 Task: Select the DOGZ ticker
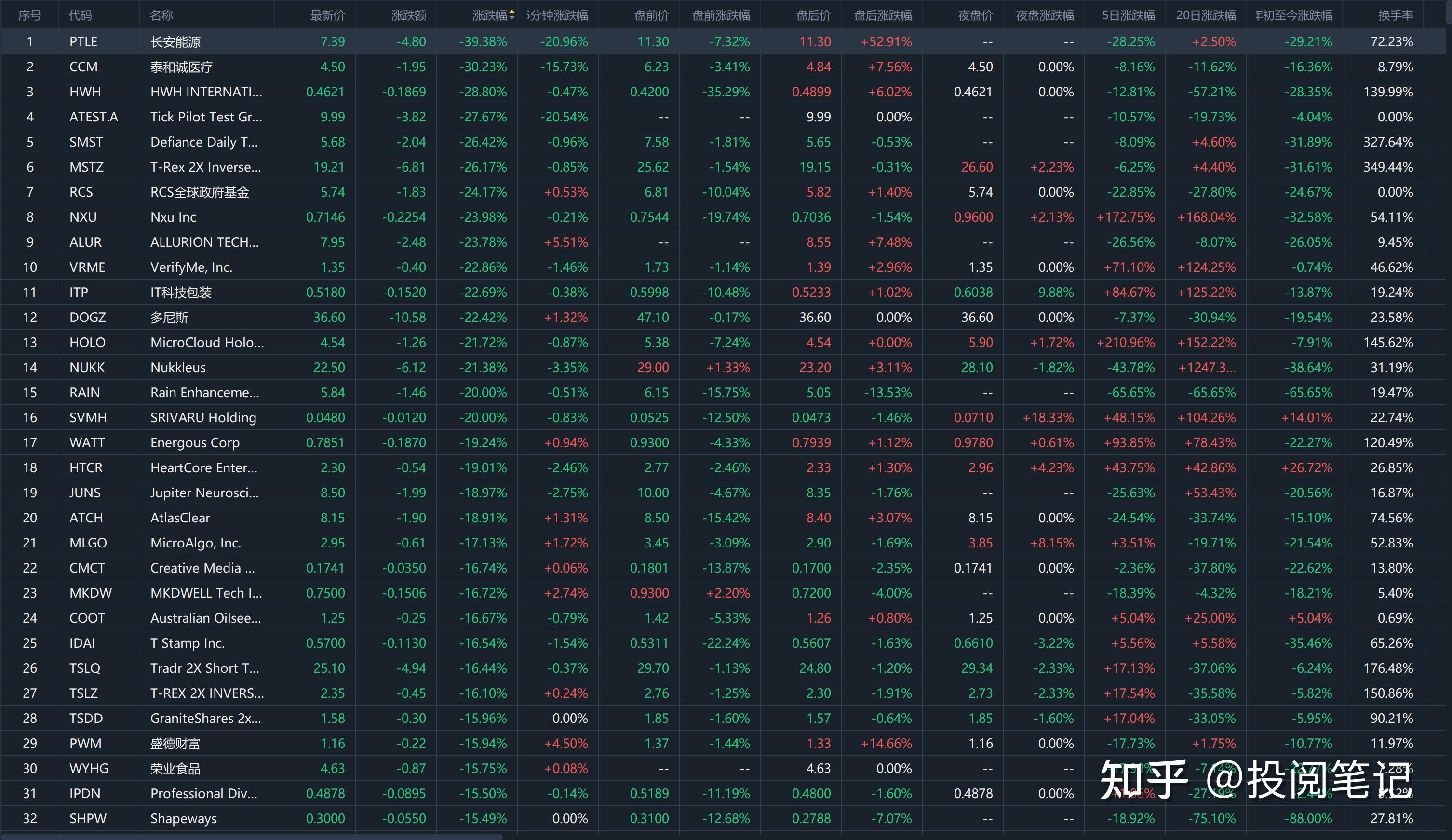pyautogui.click(x=88, y=318)
